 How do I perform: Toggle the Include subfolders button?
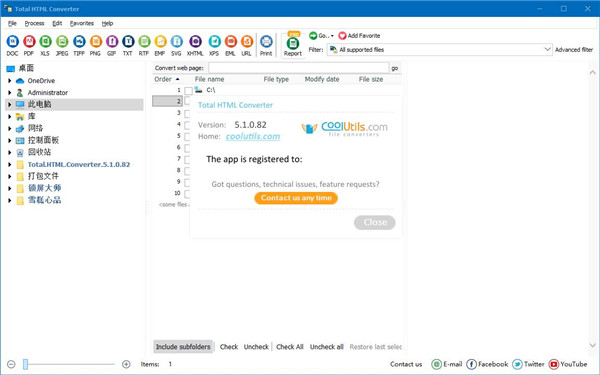click(183, 347)
